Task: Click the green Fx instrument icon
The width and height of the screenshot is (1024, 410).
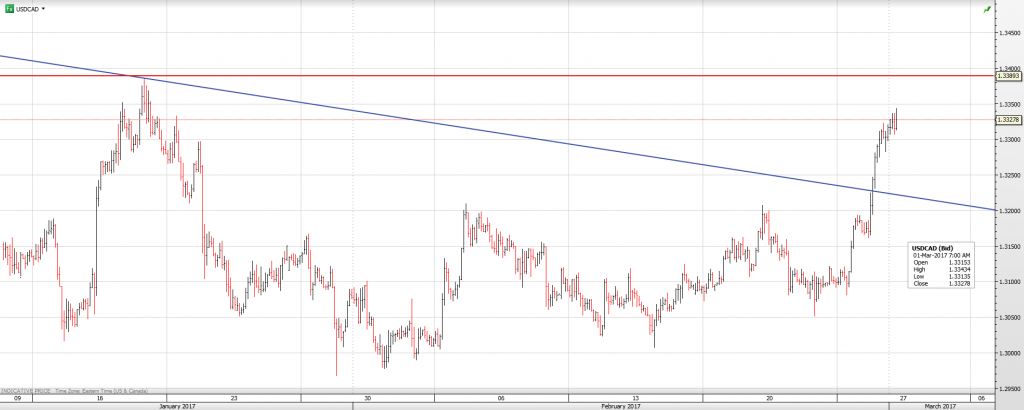Action: 9,8
